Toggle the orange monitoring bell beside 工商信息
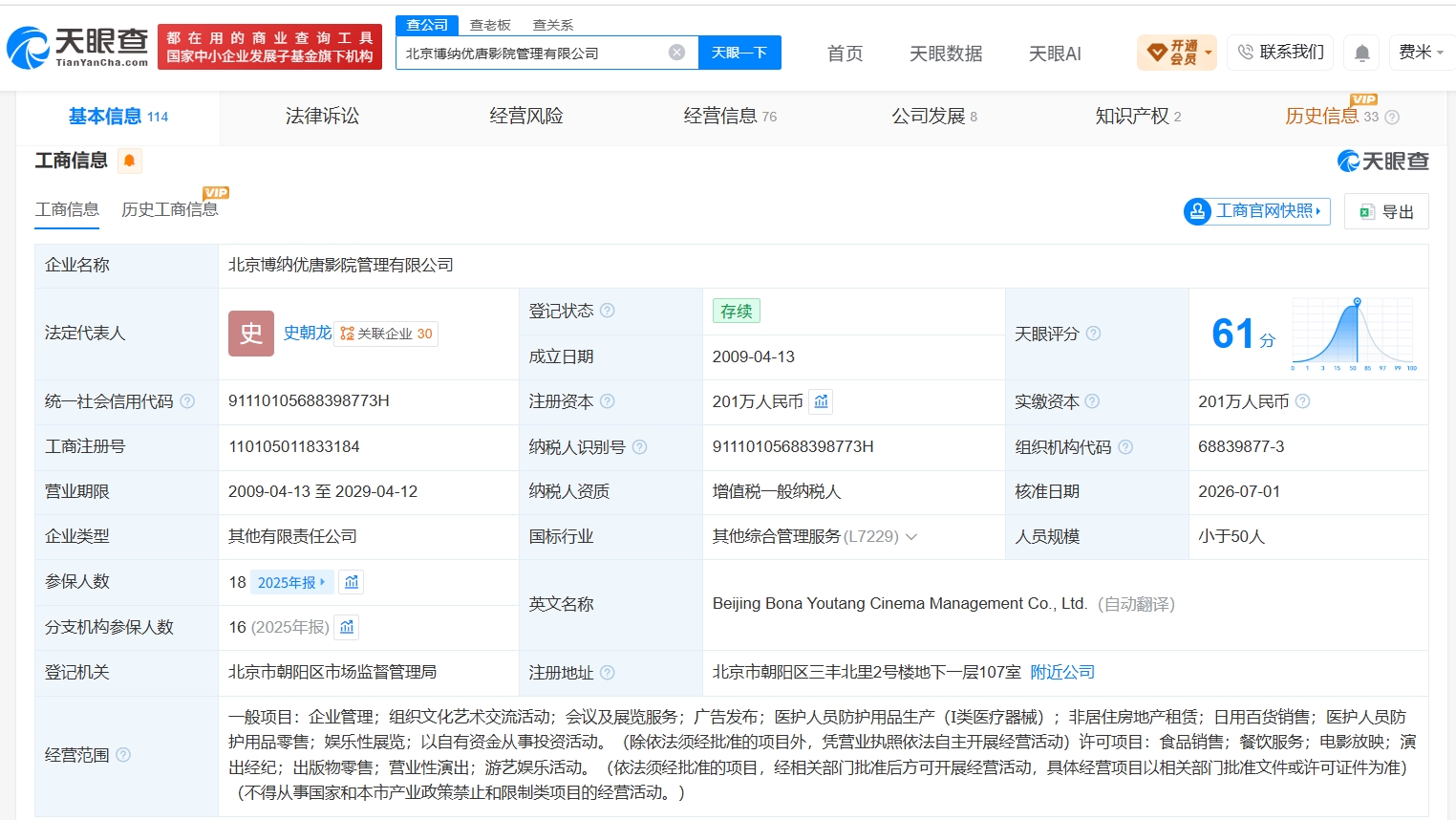This screenshot has width=1456, height=820. (x=130, y=161)
